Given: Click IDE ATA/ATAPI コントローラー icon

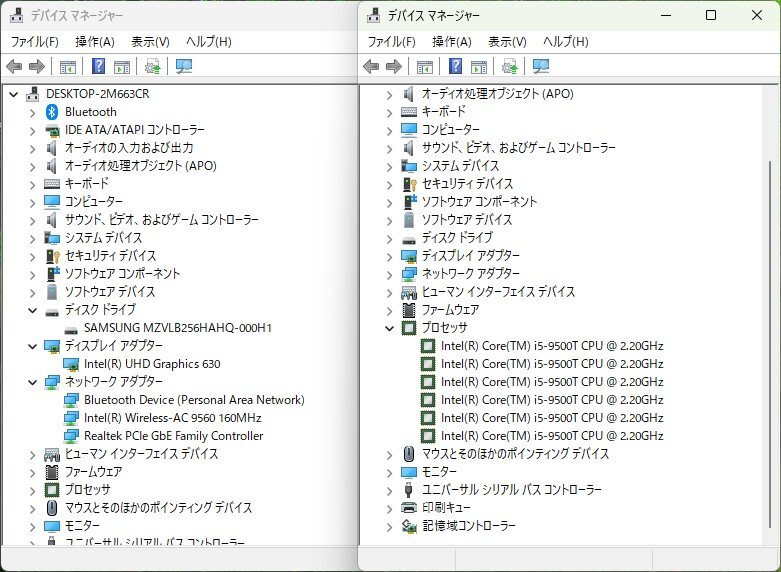Looking at the screenshot, I should coord(52,130).
